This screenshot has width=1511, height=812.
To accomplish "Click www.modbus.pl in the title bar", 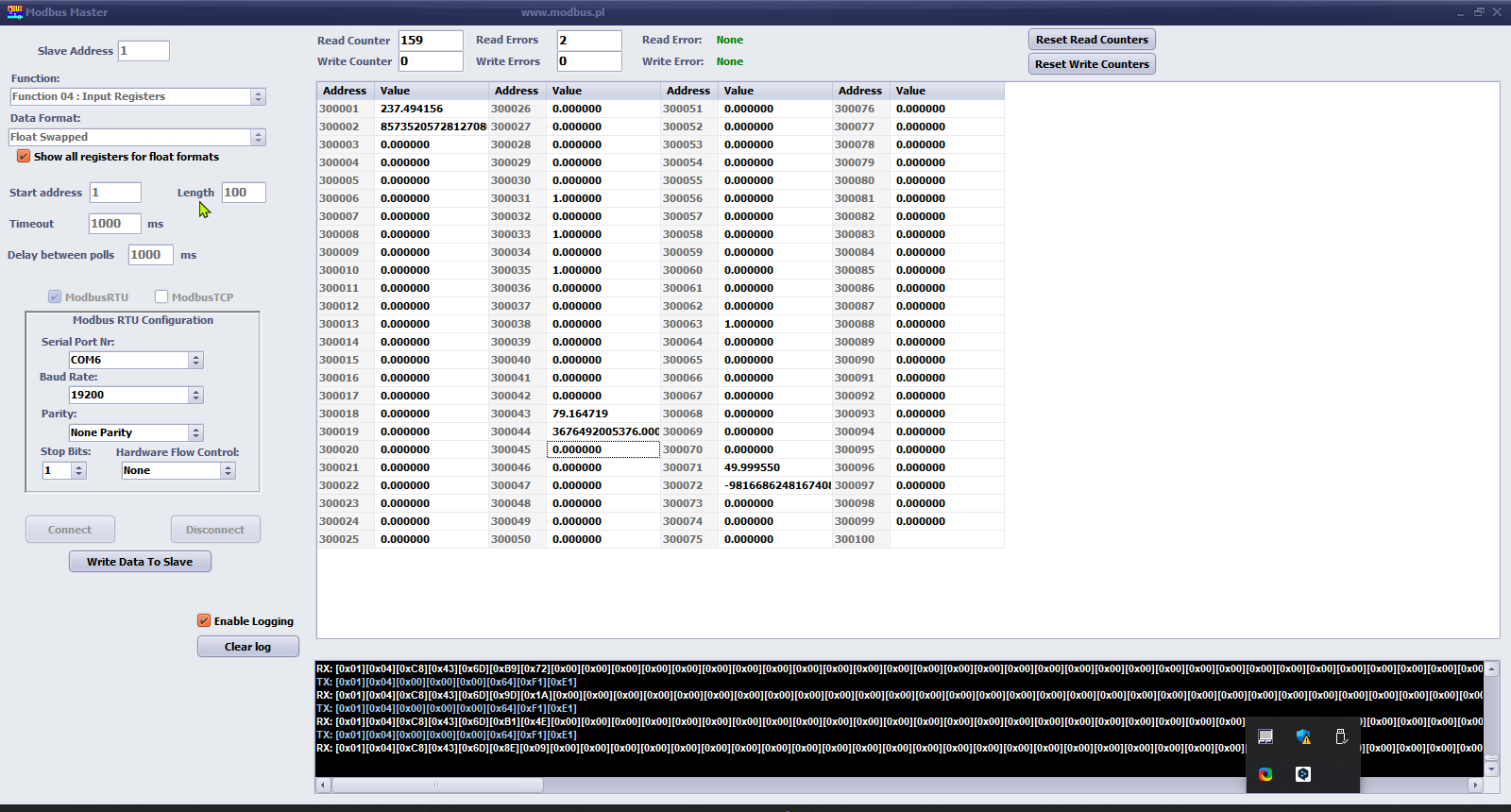I will (x=563, y=12).
